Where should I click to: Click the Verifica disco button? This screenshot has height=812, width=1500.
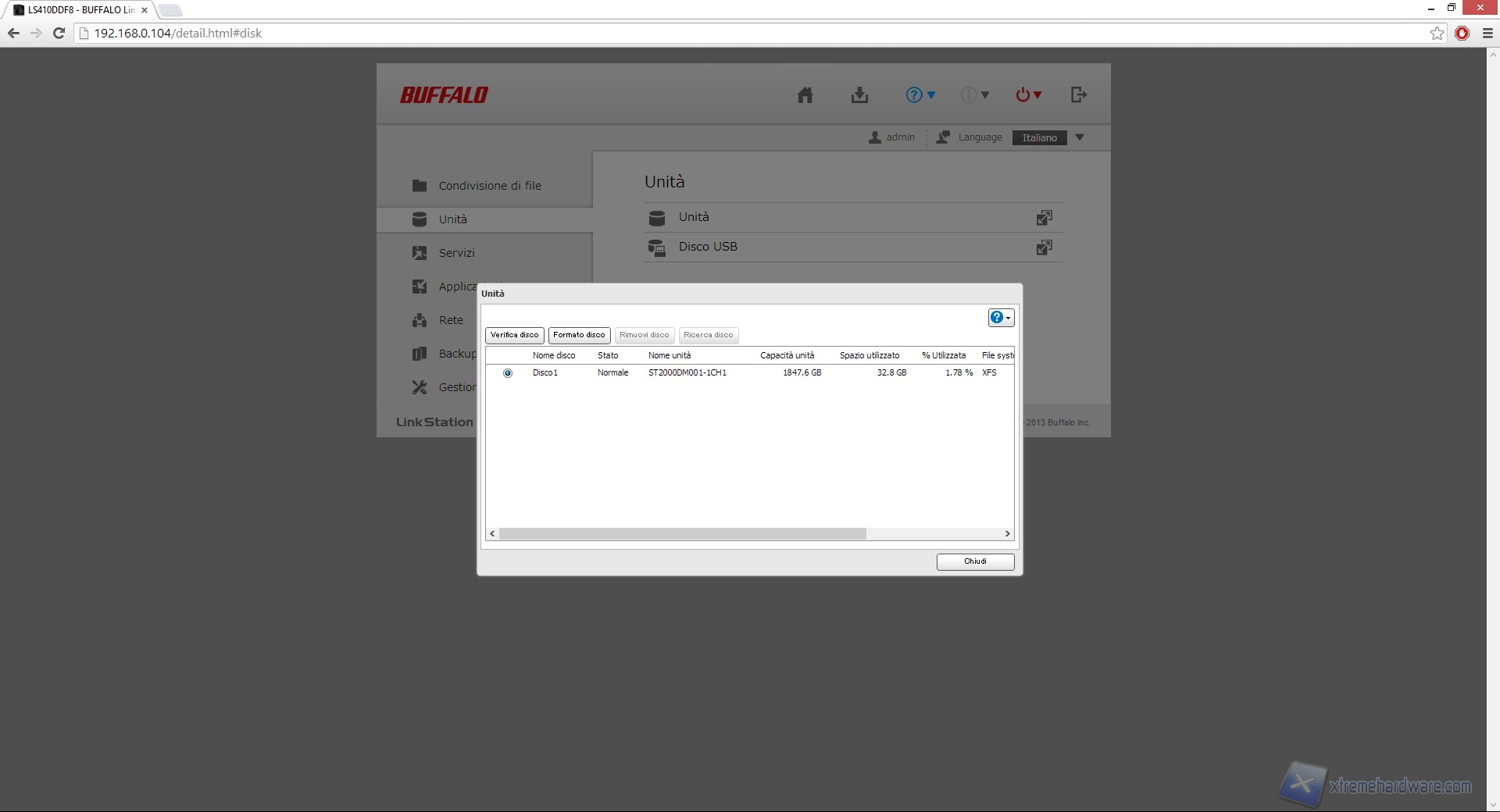pyautogui.click(x=514, y=335)
